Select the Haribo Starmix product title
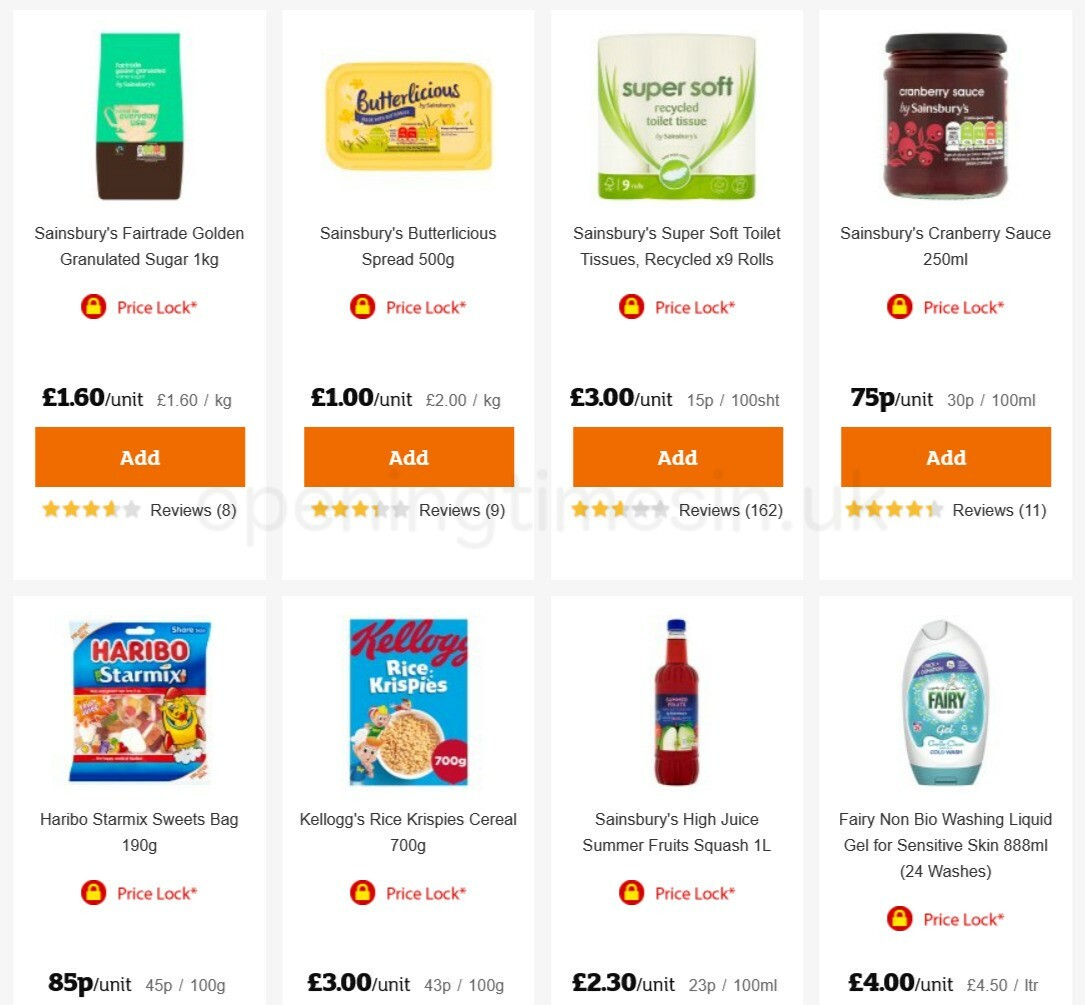 [x=139, y=832]
